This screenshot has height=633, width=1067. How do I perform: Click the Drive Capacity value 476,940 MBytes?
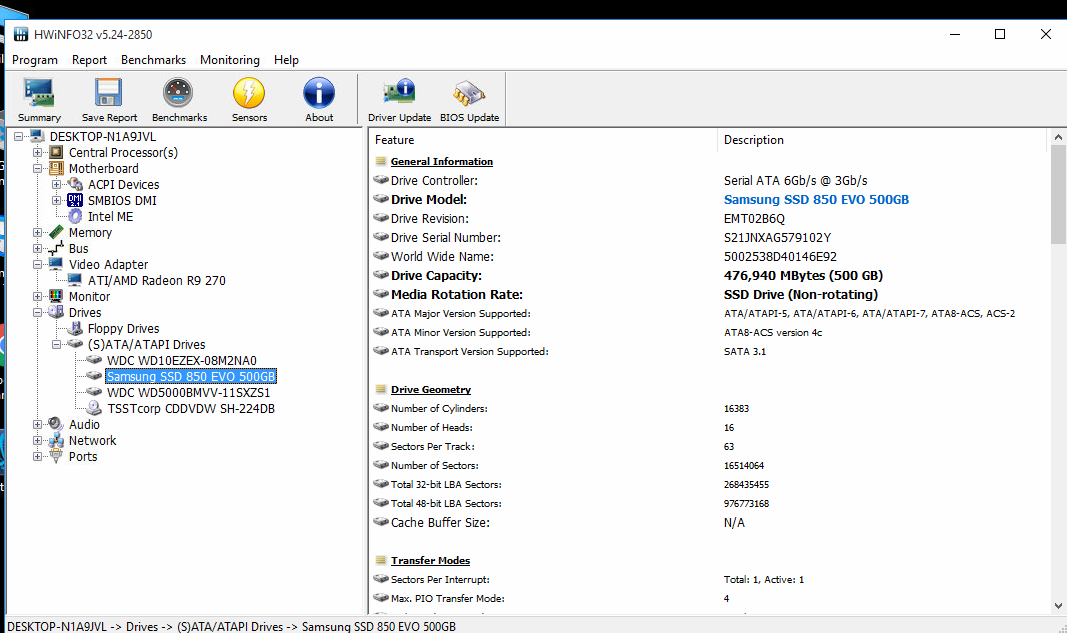tap(803, 276)
